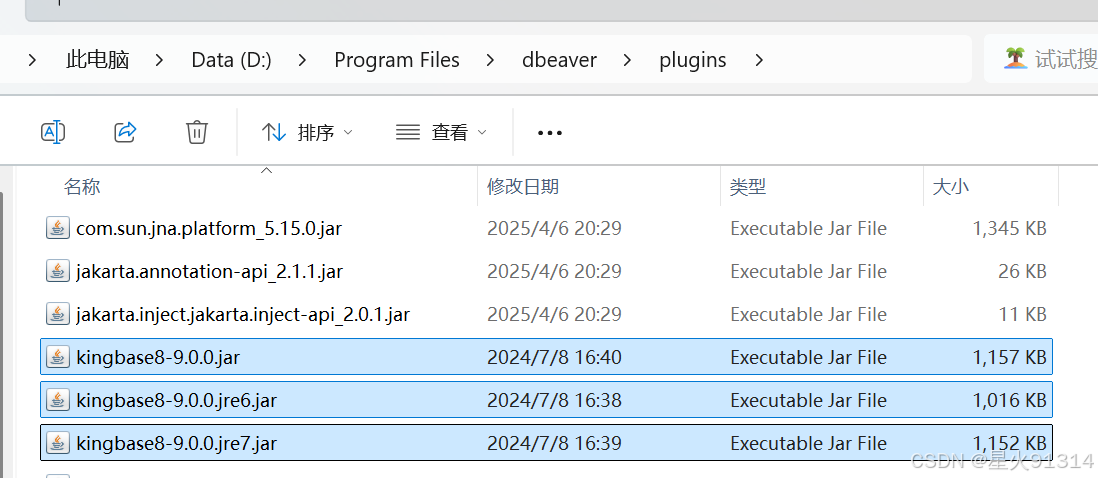Viewport: 1098px width, 478px height.
Task: Click the size value 1,345 KB
Action: click(1009, 229)
